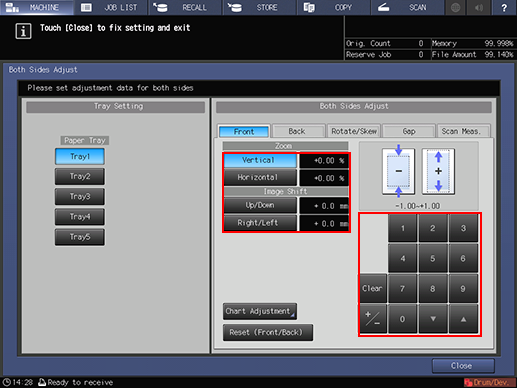Image resolution: width=517 pixels, height=388 pixels.
Task: Tap the Drum/Dev. status indicator
Action: click(489, 382)
